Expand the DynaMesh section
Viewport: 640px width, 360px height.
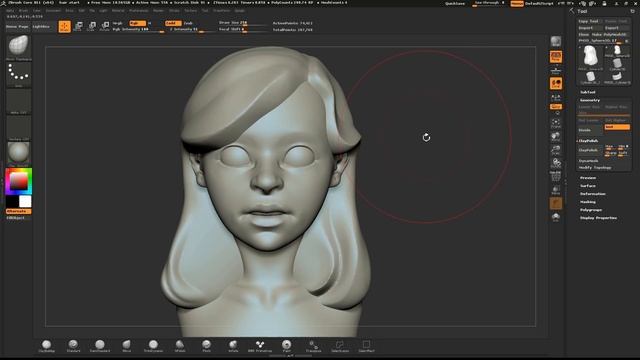pos(588,161)
